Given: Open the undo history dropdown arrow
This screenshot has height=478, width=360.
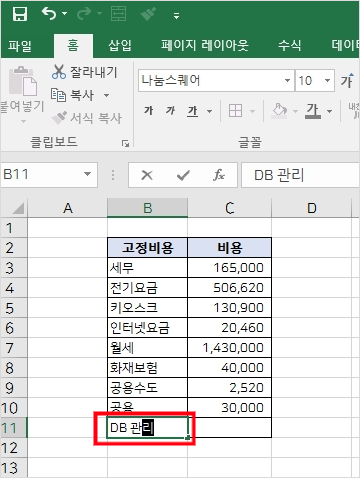Looking at the screenshot, I should 65,14.
